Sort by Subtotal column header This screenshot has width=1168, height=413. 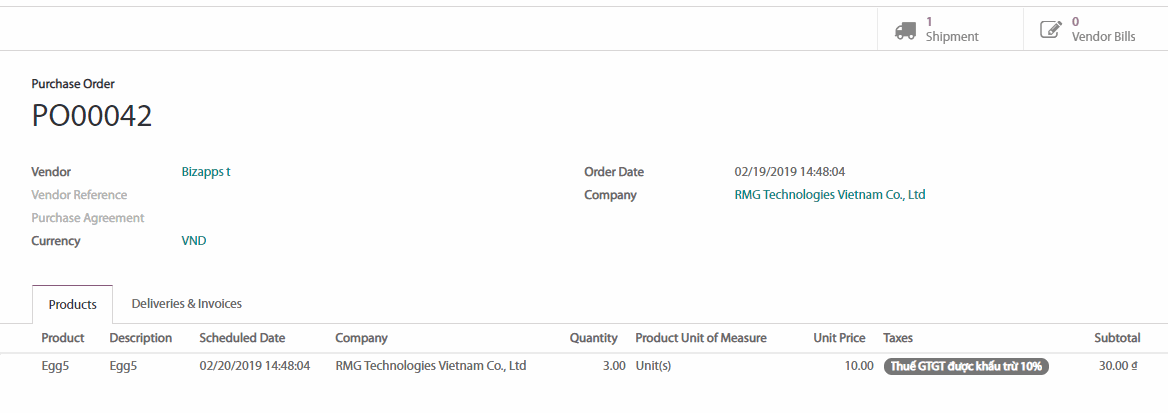[1116, 338]
